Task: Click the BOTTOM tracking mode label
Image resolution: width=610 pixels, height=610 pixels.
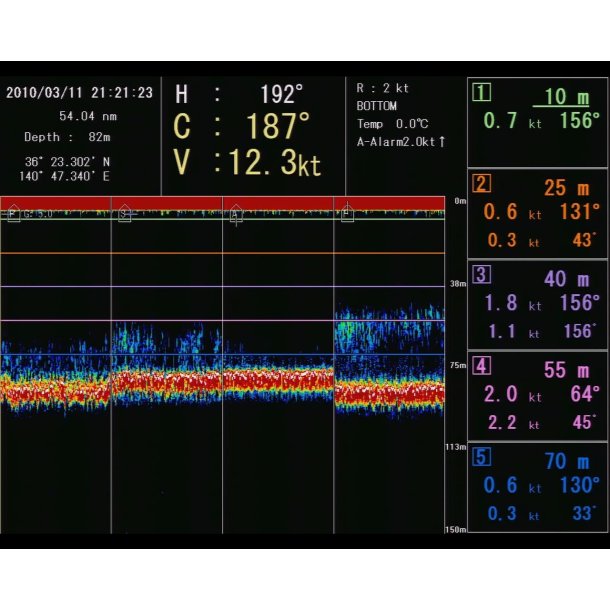Action: [377, 106]
